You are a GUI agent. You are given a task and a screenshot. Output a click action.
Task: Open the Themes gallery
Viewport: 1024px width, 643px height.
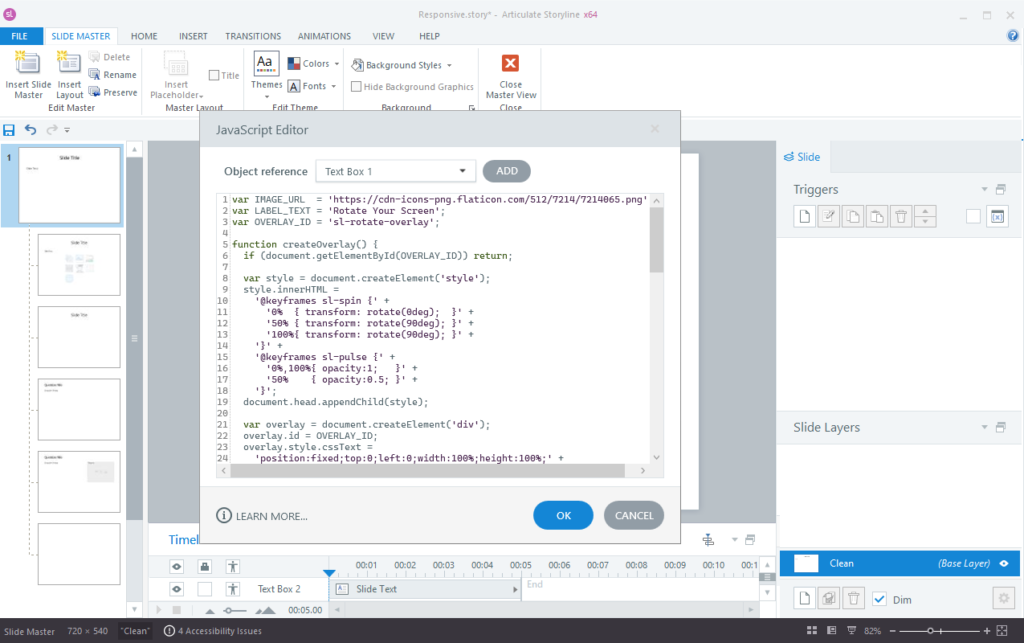click(266, 76)
